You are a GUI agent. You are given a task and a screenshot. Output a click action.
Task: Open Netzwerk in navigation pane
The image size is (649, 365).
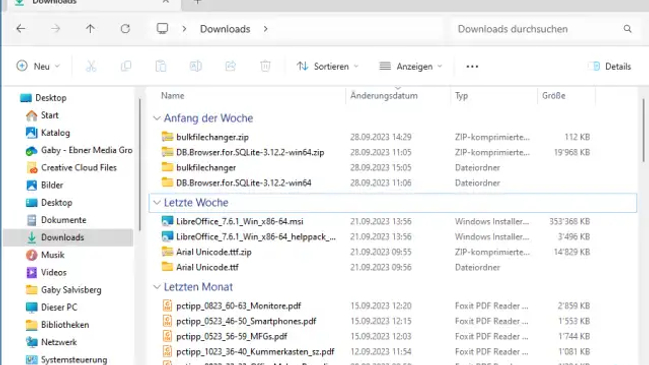[x=51, y=342]
